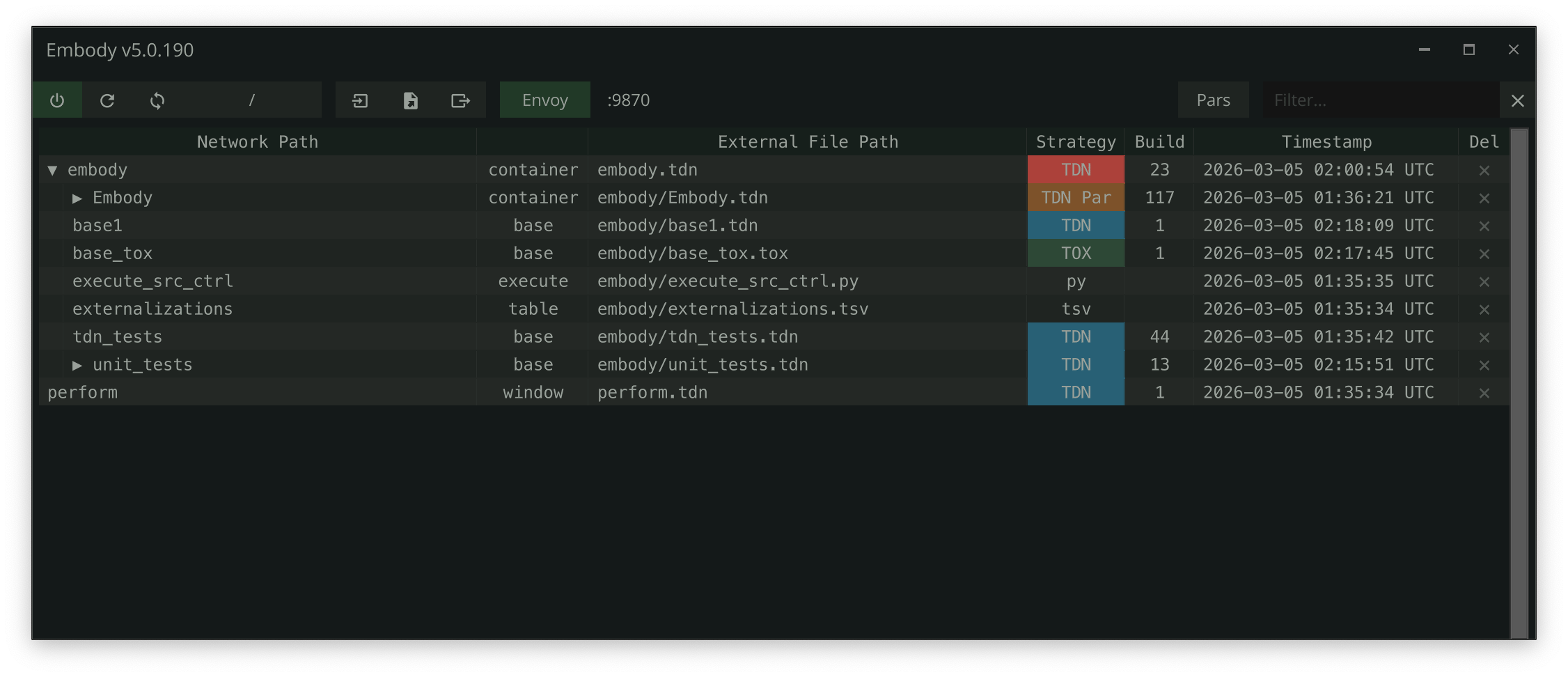Maximize the Embody window
The image size is (1568, 677).
[1469, 49]
